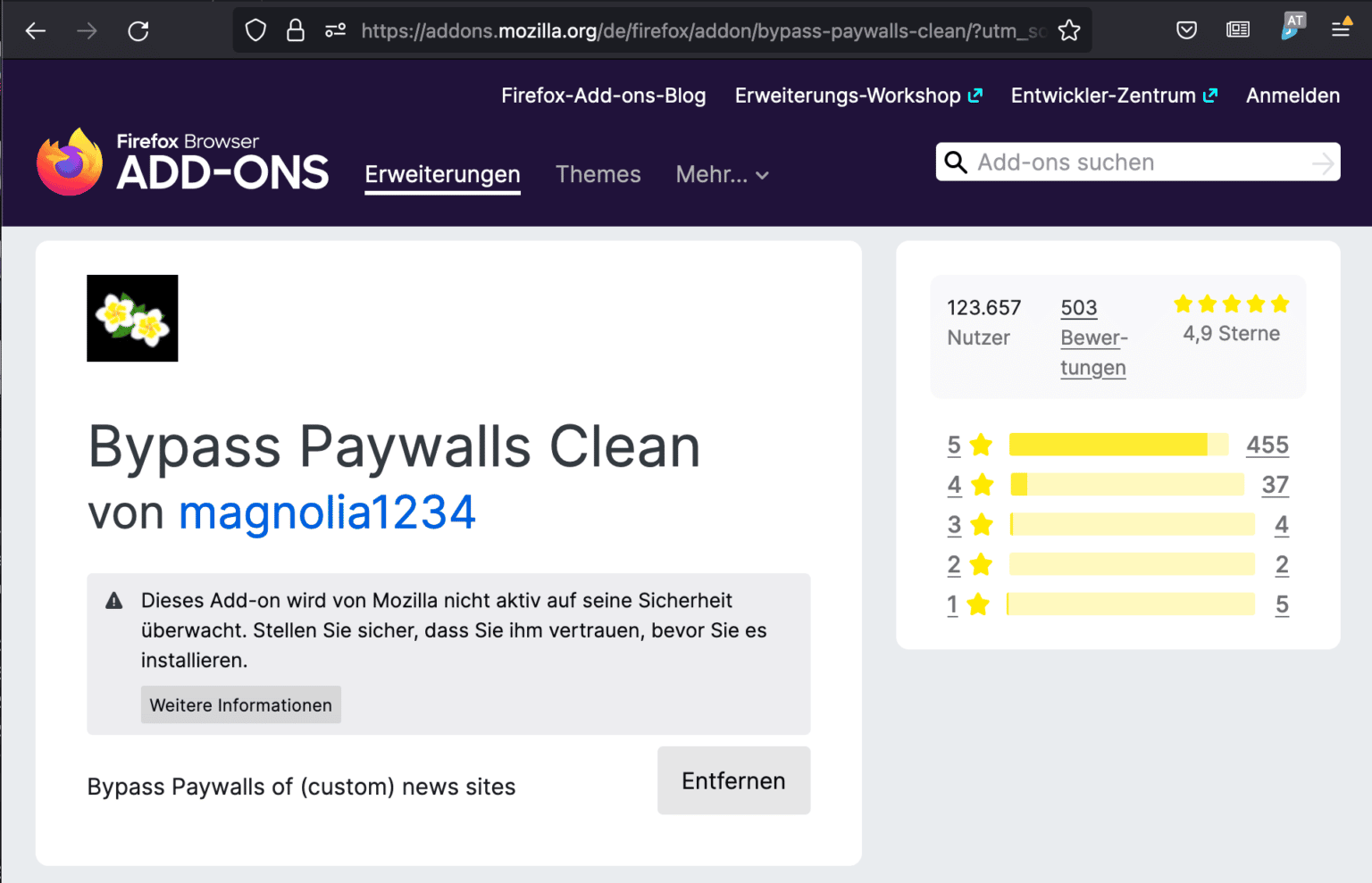Screen dimensions: 1372x883
Task: Click the forward navigation arrow
Action: tap(87, 31)
